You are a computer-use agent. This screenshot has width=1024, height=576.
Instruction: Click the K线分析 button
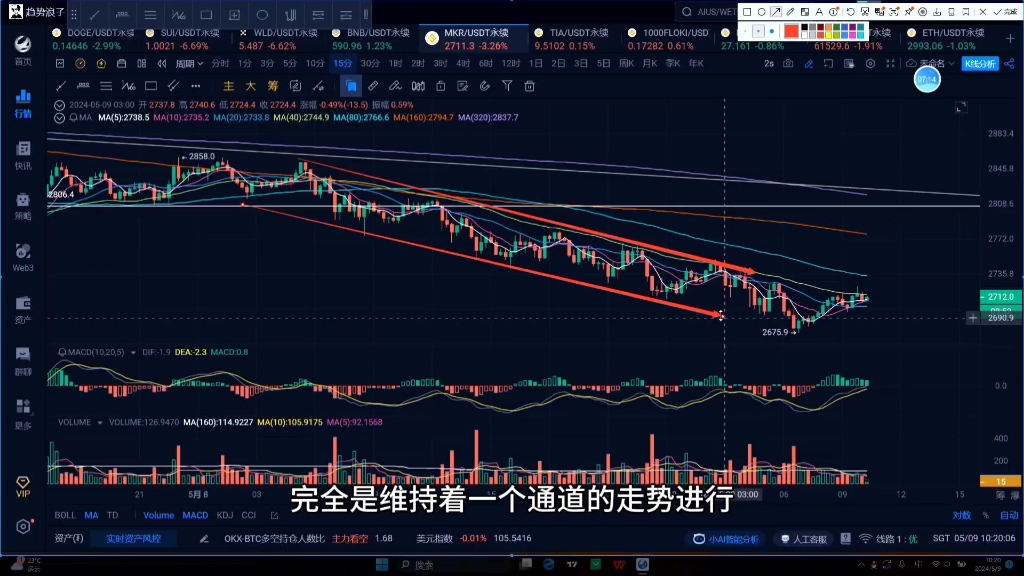980,63
